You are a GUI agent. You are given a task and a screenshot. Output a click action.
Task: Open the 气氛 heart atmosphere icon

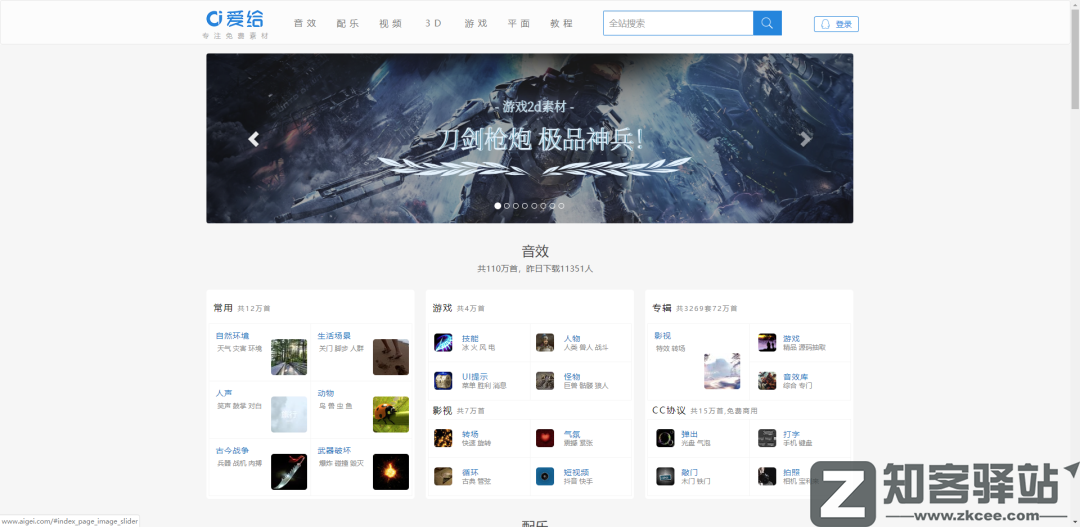(x=545, y=438)
